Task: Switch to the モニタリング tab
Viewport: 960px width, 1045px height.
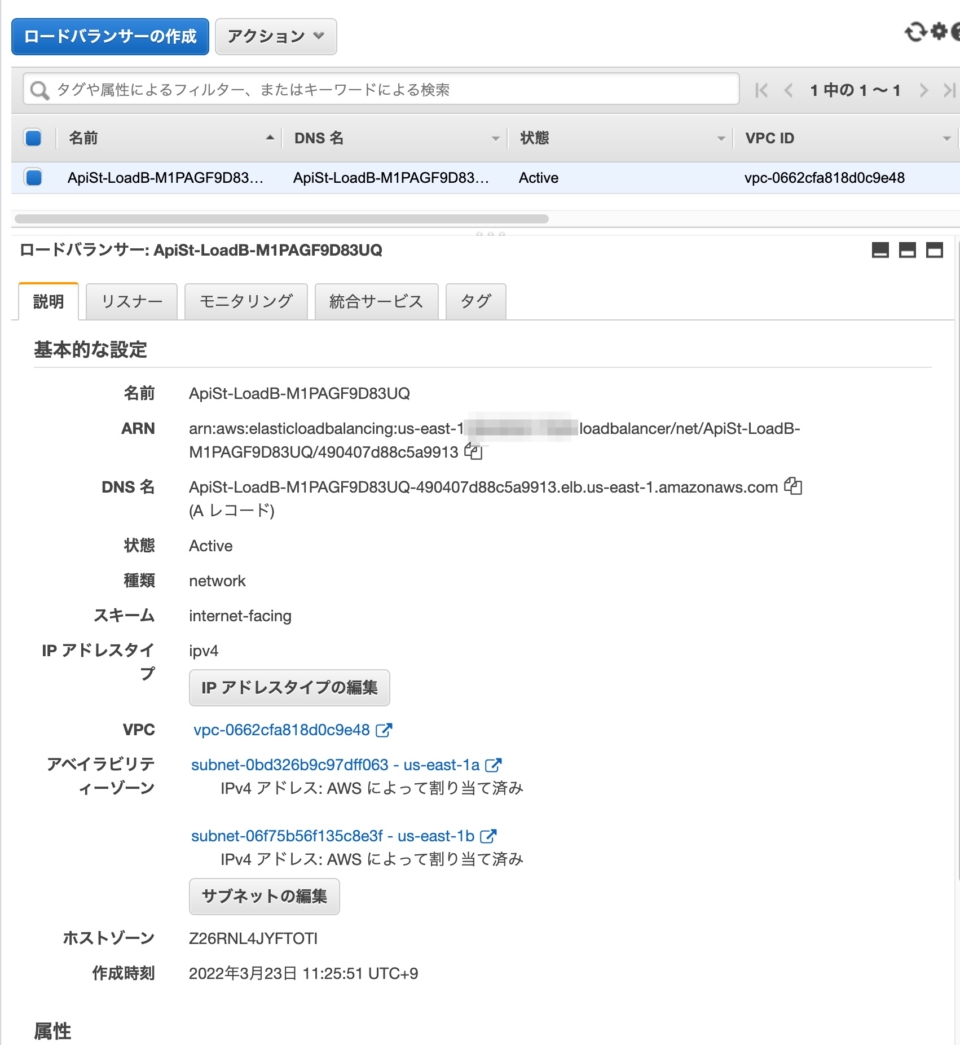Action: coord(245,301)
